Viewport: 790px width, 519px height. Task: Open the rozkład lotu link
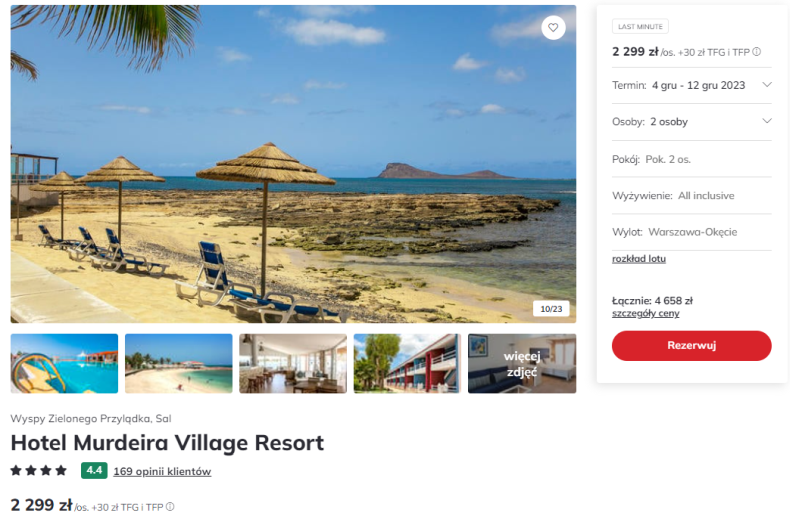point(639,258)
